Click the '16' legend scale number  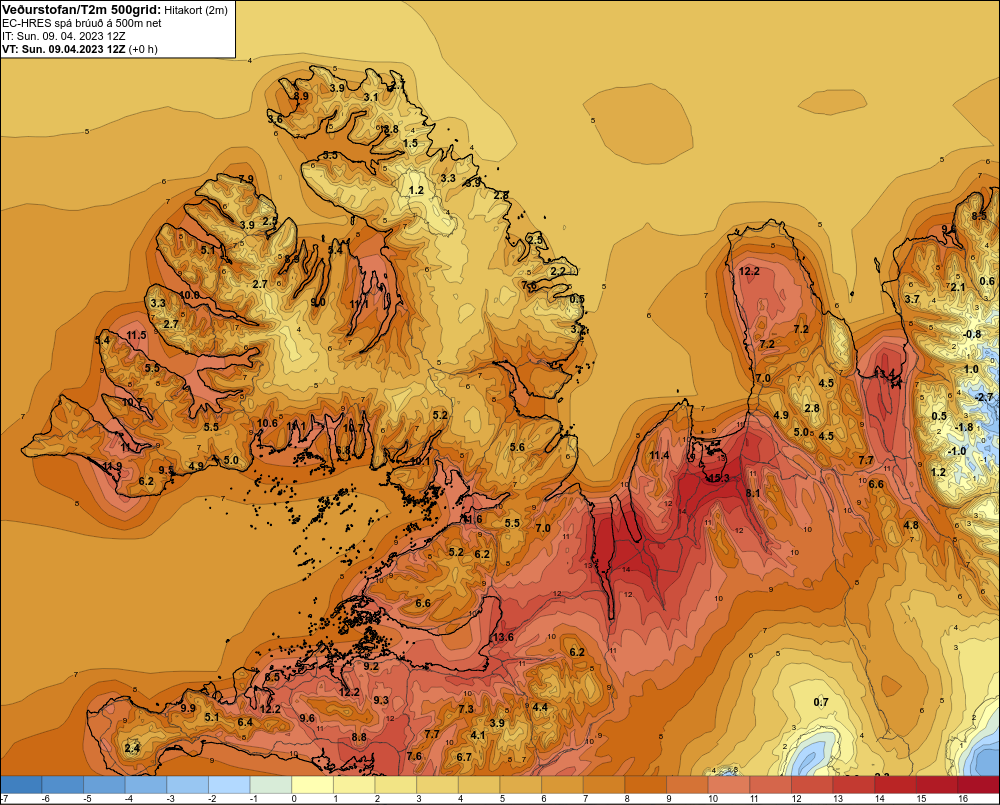[x=962, y=798]
